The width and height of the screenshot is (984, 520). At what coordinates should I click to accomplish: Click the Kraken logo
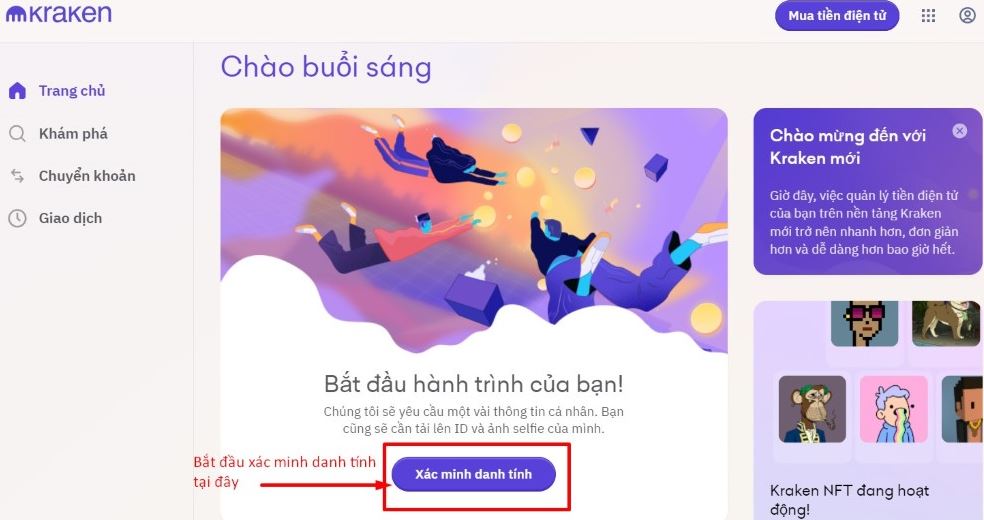[x=59, y=14]
